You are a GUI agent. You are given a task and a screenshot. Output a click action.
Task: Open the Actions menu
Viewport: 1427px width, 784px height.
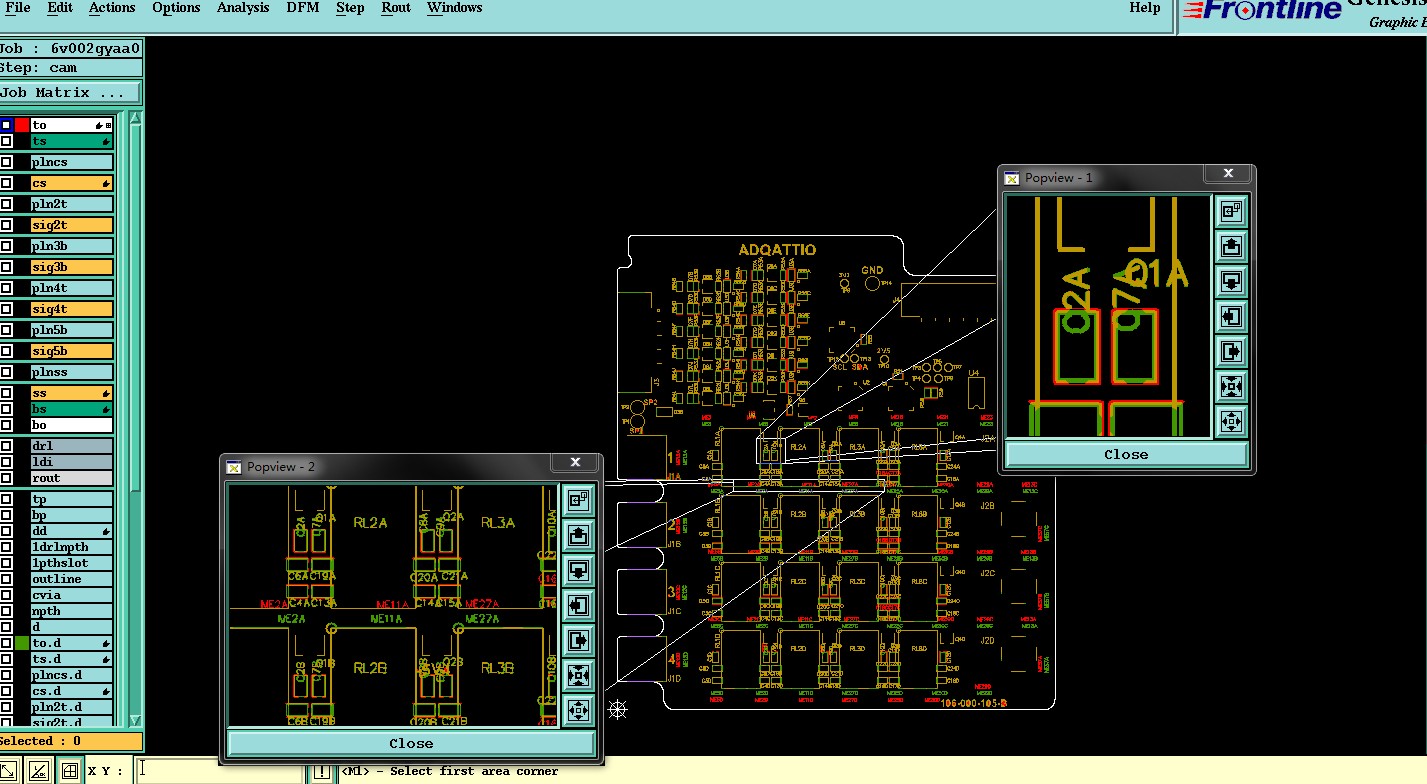[x=112, y=8]
